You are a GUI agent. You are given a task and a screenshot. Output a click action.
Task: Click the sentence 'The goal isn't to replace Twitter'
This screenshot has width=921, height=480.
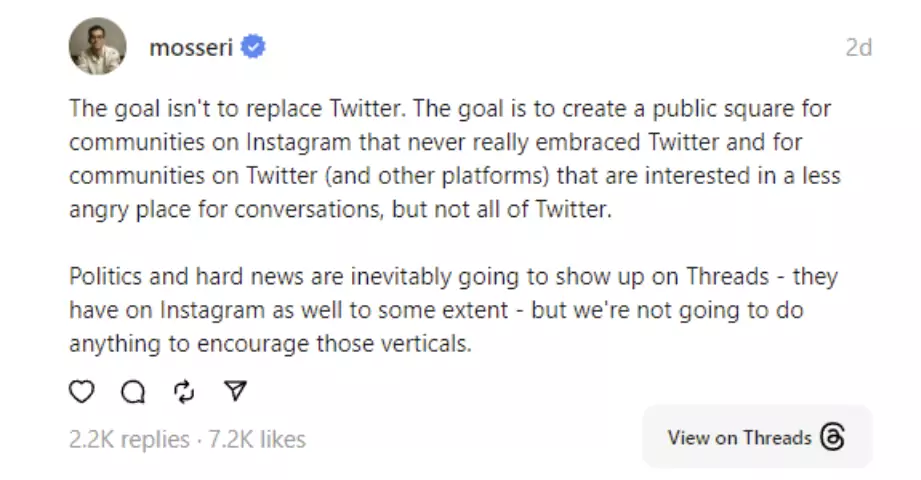point(238,109)
